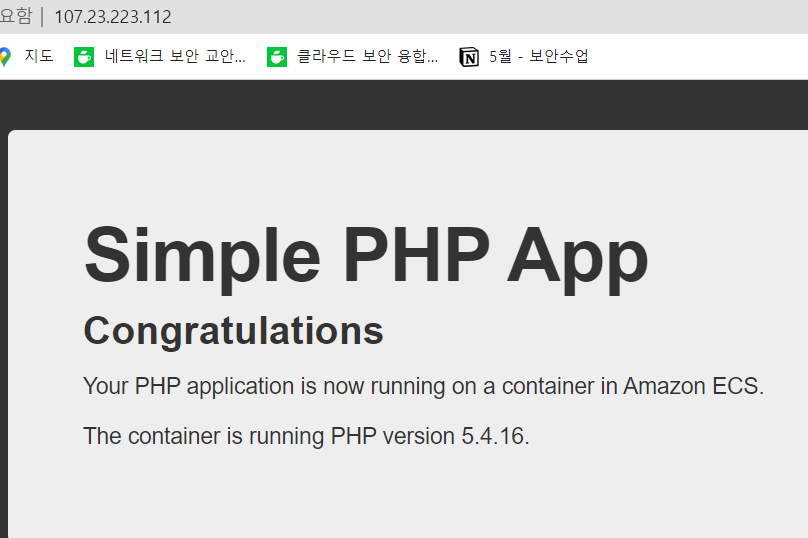Click the 요함 security warning label
The width and height of the screenshot is (808, 538).
(15, 16)
